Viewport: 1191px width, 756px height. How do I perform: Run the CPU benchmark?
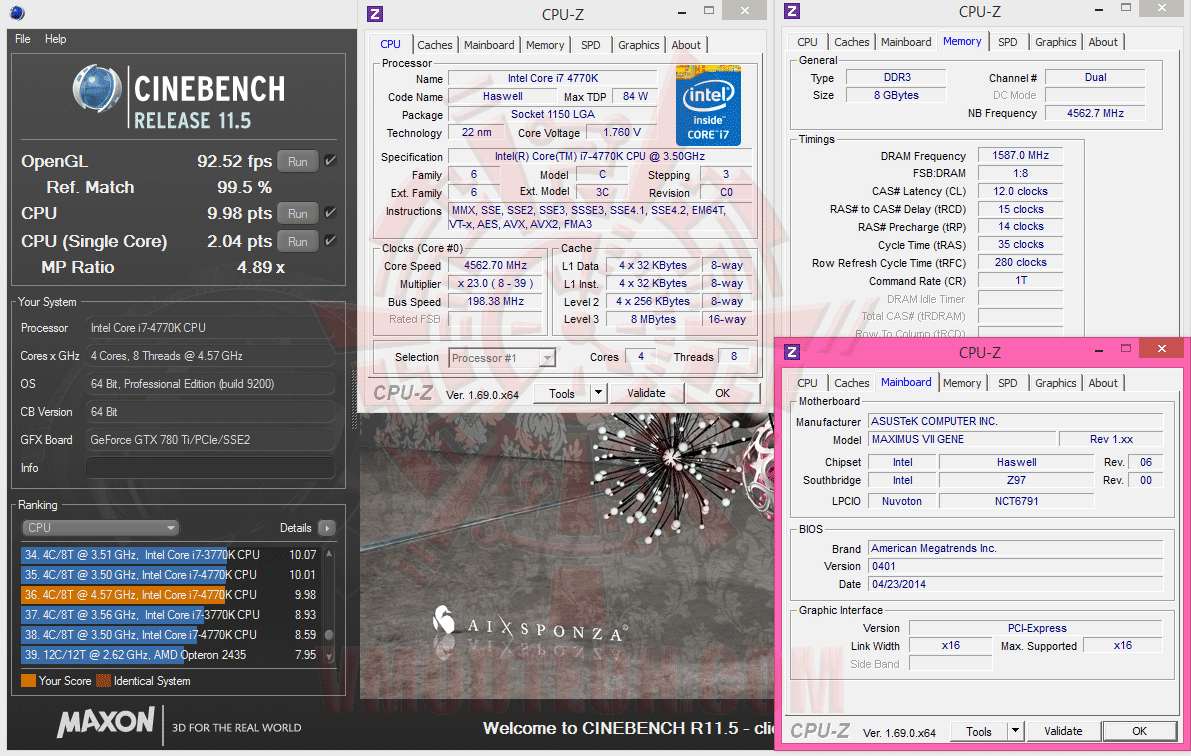point(298,214)
